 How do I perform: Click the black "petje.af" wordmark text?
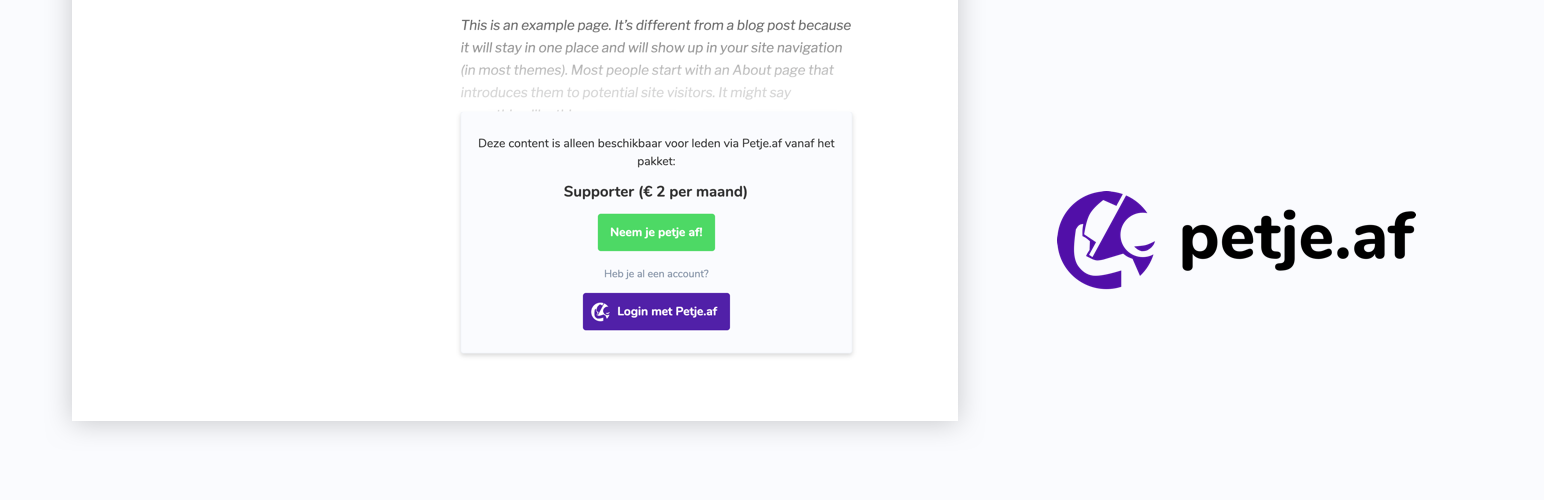pos(1298,238)
